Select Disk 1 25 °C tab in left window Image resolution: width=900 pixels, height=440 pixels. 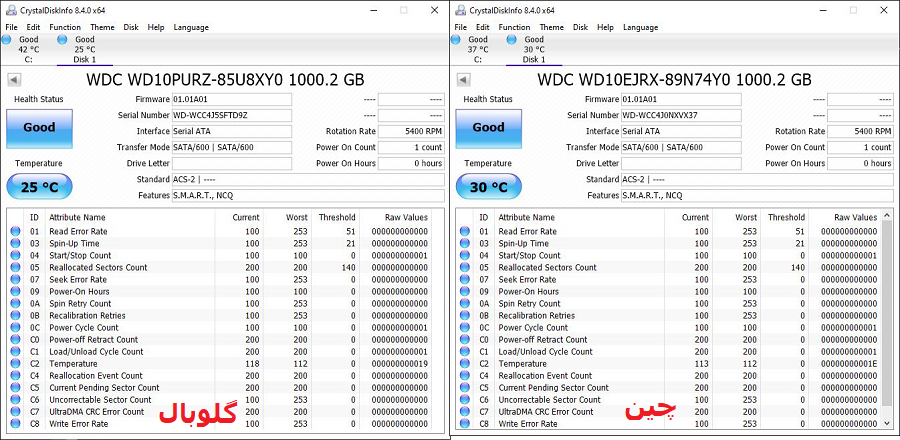(x=84, y=49)
